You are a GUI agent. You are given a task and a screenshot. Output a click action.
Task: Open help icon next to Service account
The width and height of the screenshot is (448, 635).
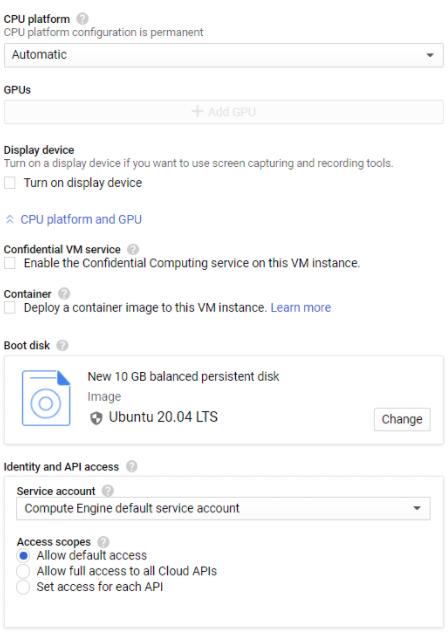click(x=107, y=491)
